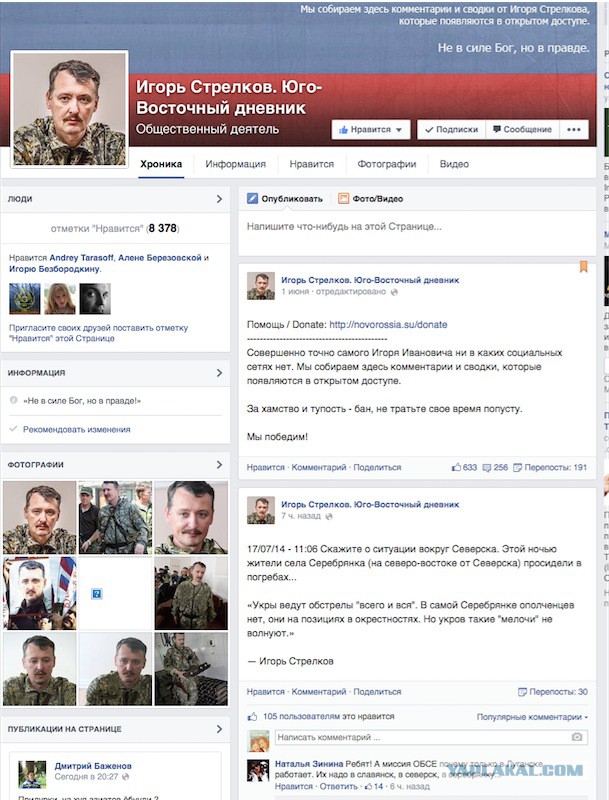Open first photo in the Фотографии grid

point(39,517)
